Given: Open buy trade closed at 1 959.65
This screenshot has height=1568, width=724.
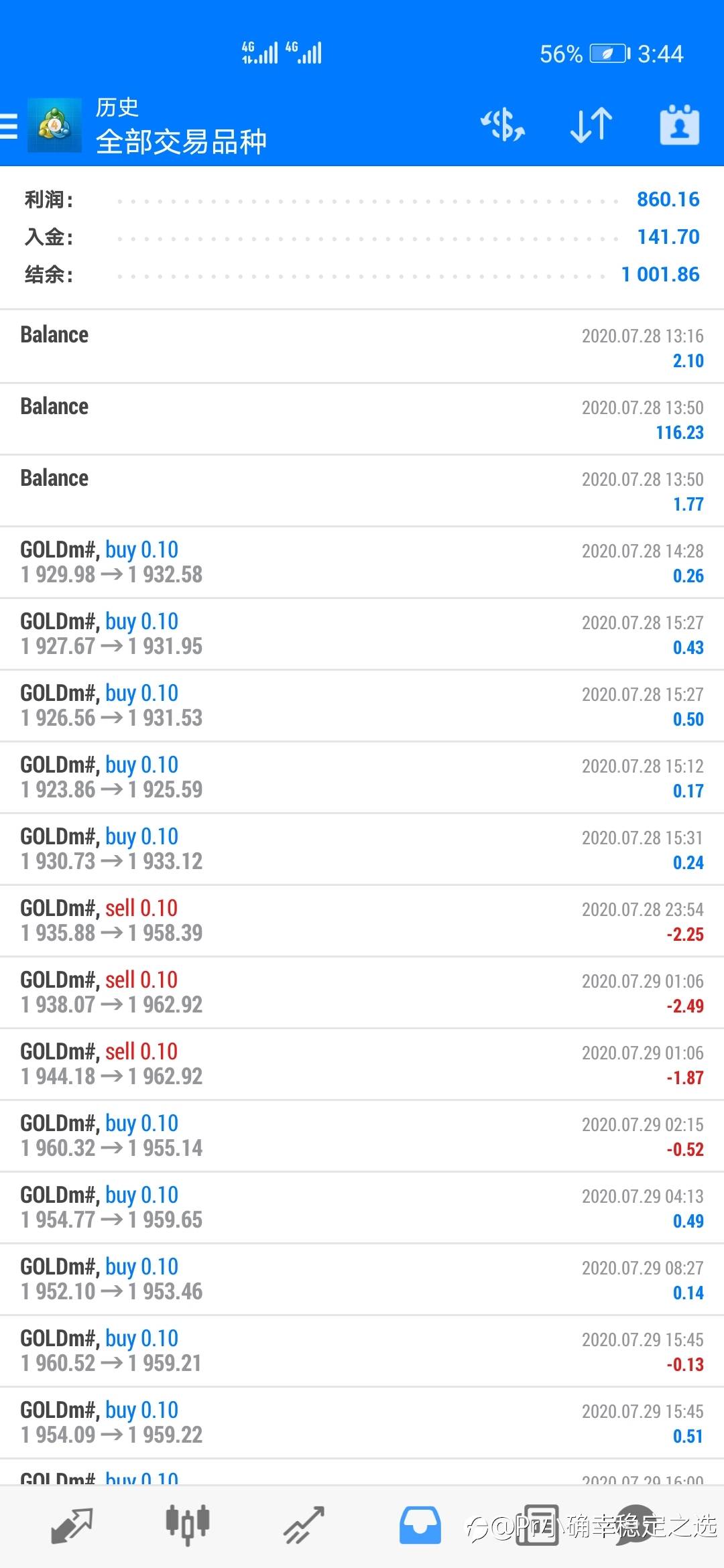Looking at the screenshot, I should pyautogui.click(x=362, y=1207).
